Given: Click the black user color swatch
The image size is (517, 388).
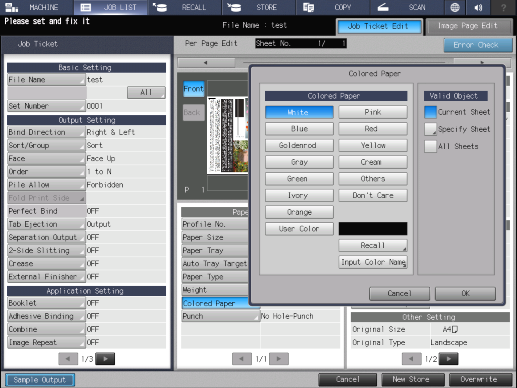Looking at the screenshot, I should click(x=373, y=229).
